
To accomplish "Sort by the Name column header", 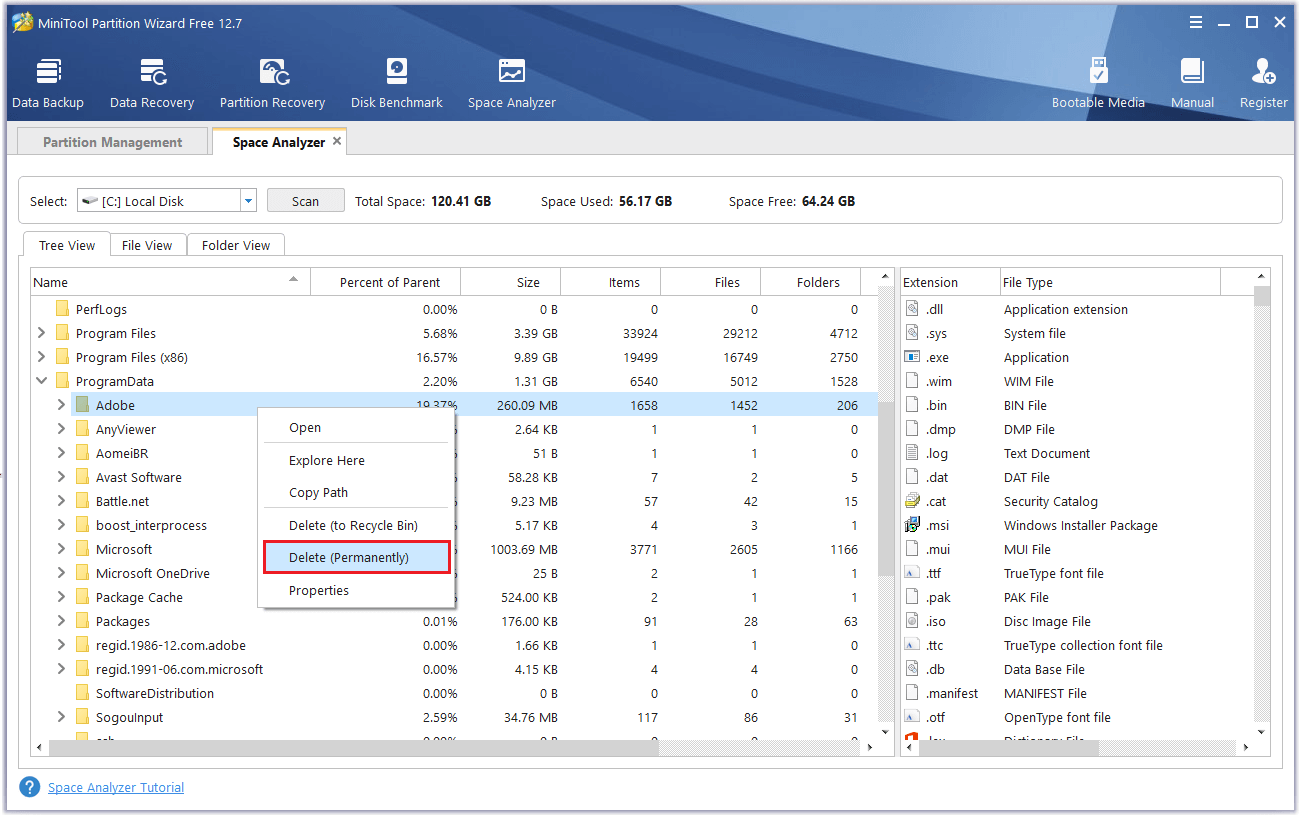I will pos(171,282).
